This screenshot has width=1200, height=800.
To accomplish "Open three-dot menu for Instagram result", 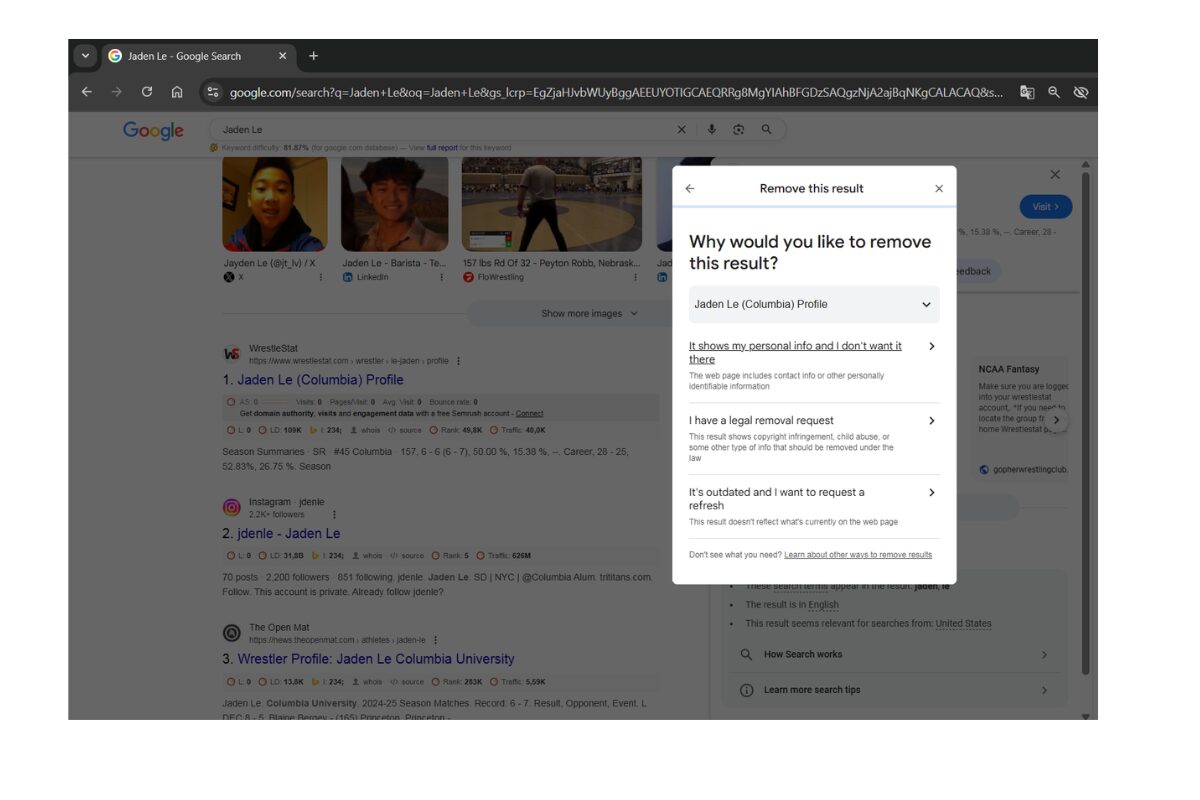I will [x=334, y=514].
